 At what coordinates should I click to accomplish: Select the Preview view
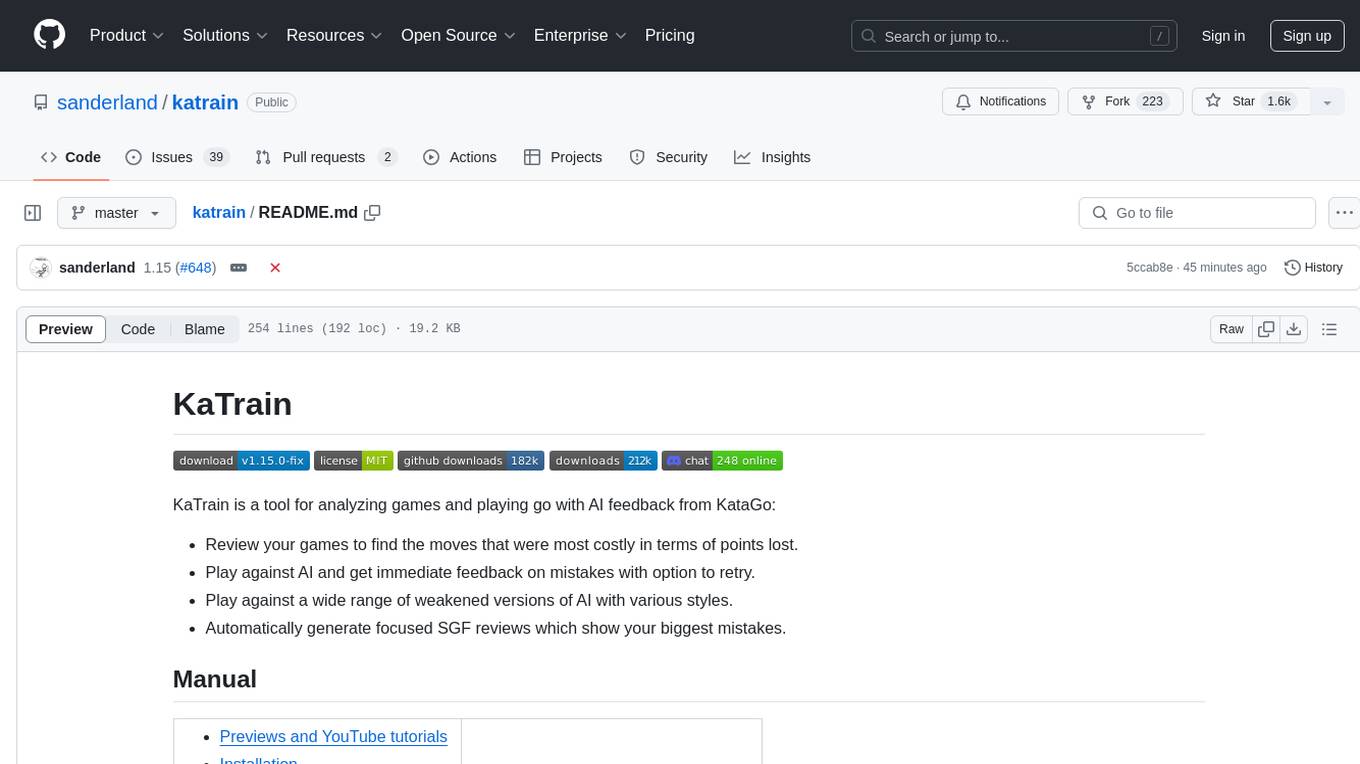click(66, 329)
